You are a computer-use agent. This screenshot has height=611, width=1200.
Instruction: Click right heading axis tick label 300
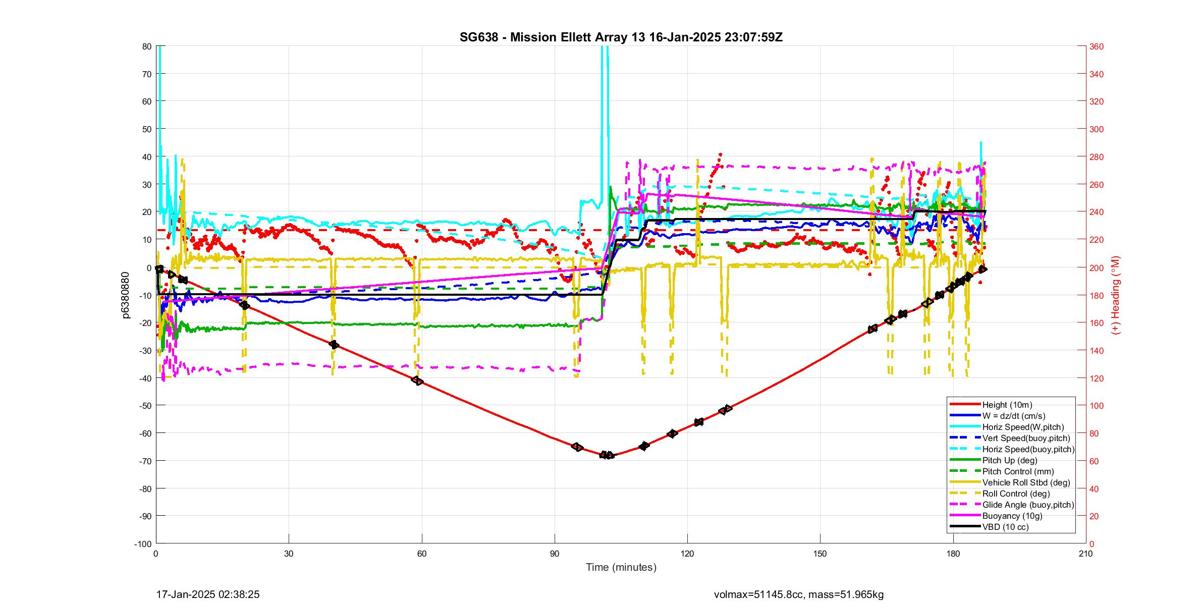tap(1097, 129)
